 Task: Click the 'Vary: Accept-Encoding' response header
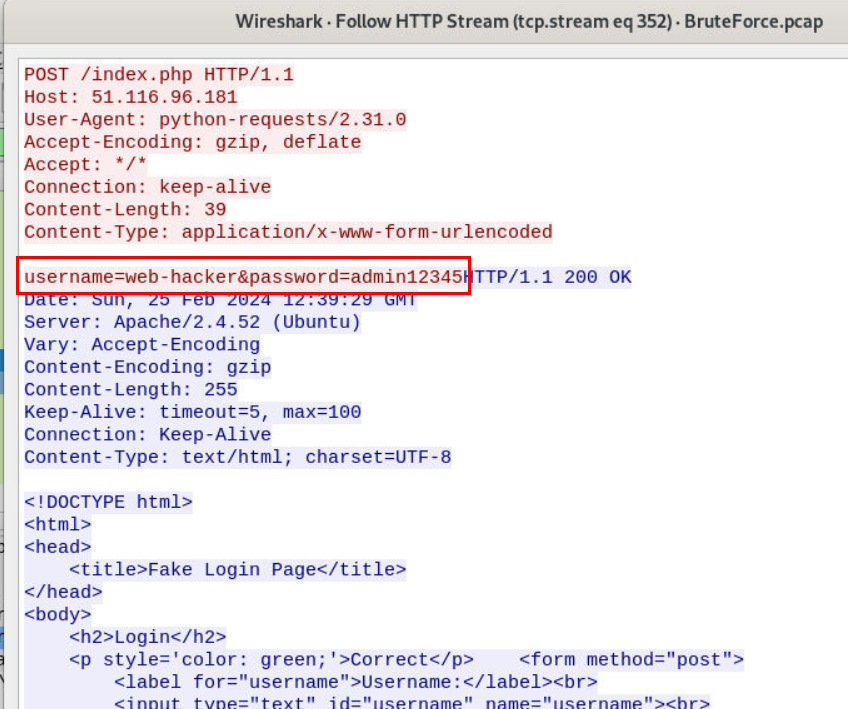coord(142,344)
